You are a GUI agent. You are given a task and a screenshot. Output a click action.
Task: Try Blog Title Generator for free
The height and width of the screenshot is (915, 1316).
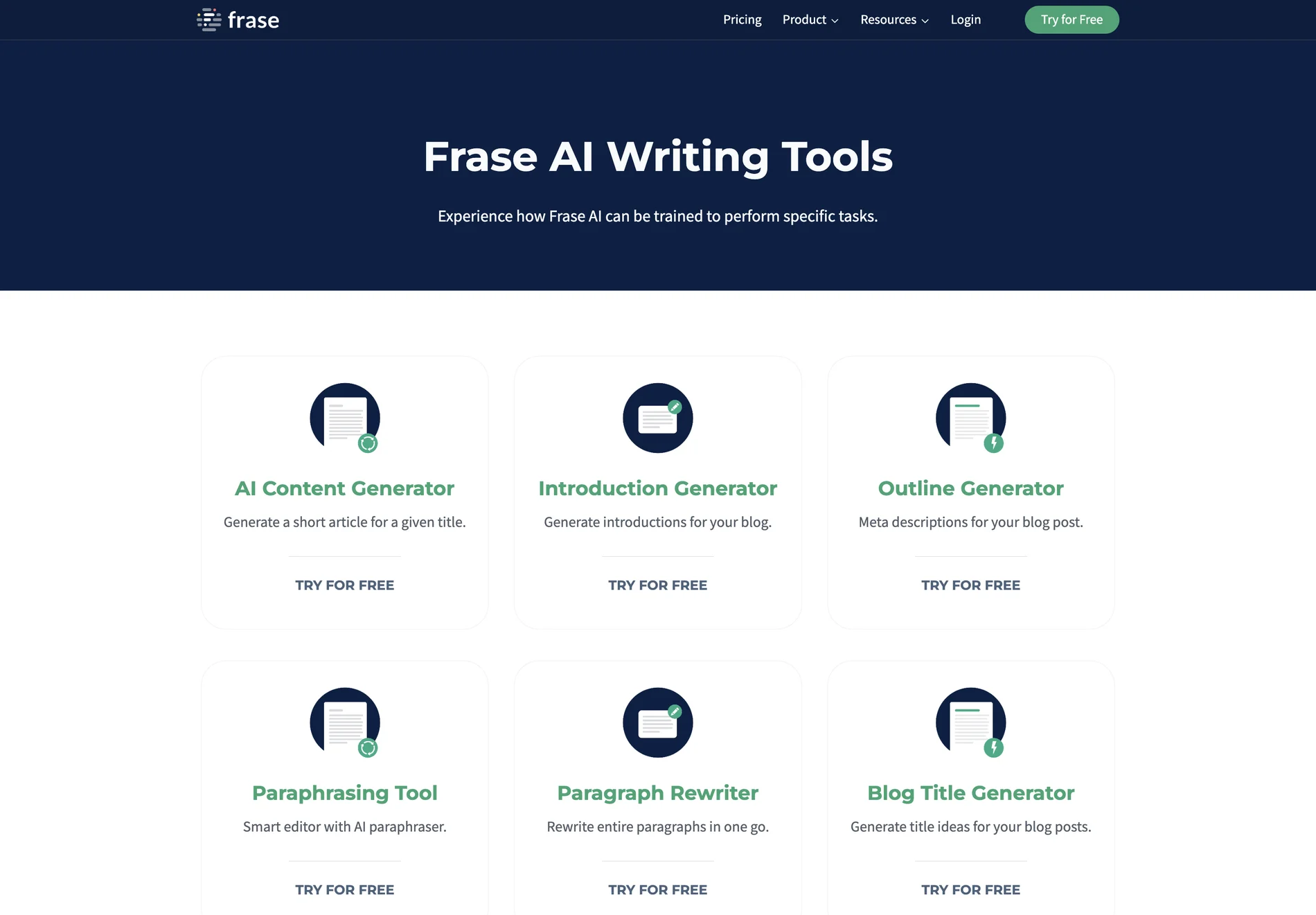tap(971, 890)
